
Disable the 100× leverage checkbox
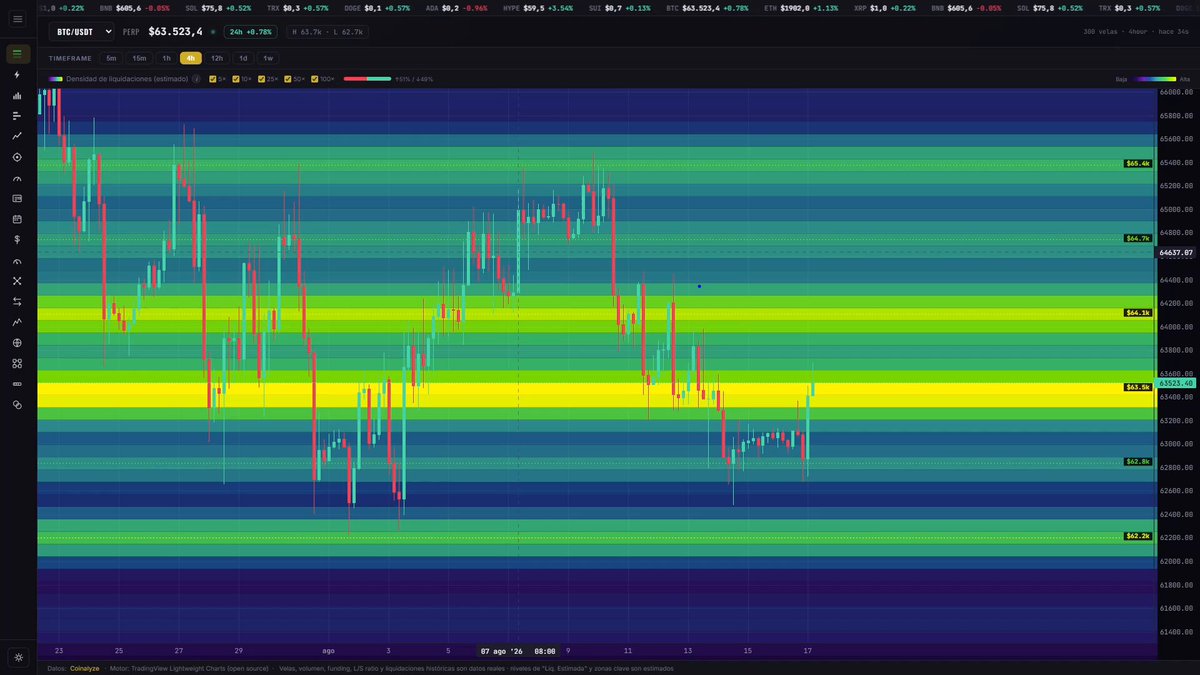[x=315, y=78]
